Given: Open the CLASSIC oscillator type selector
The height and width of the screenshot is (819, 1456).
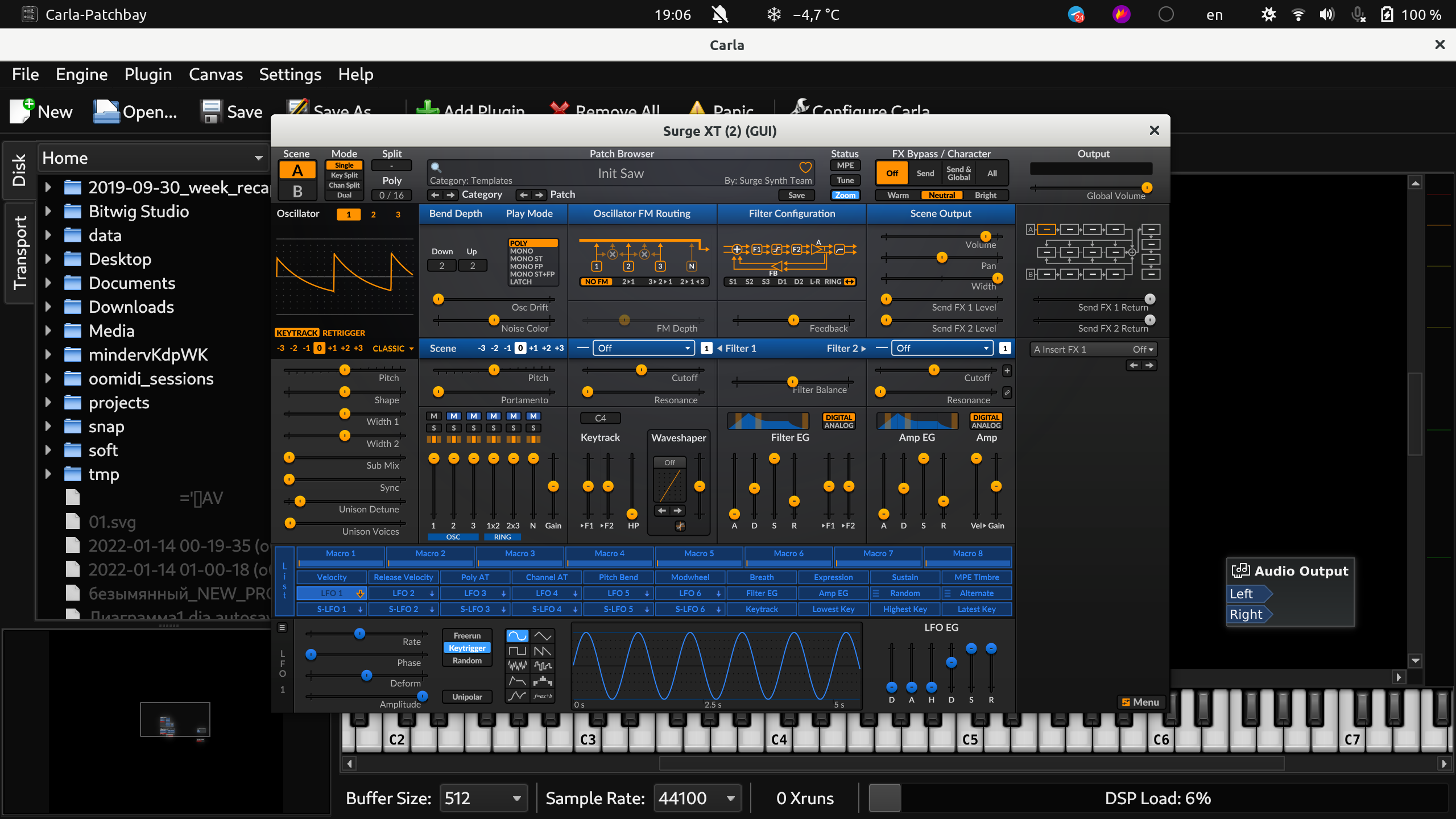Looking at the screenshot, I should [x=392, y=348].
